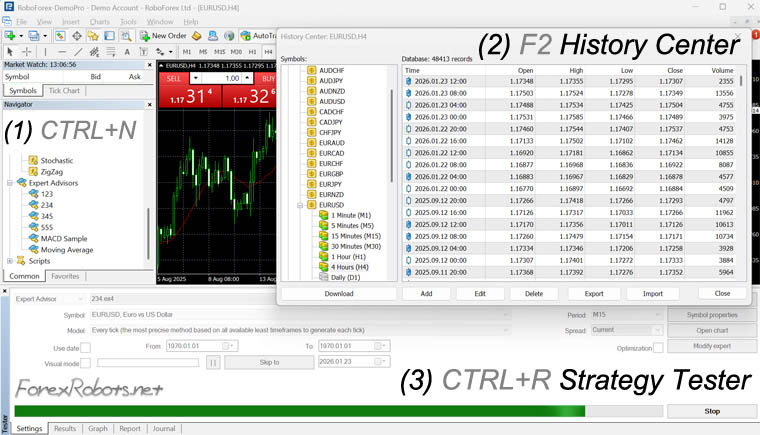Open the Charts menu
760x435 pixels.
point(100,22)
